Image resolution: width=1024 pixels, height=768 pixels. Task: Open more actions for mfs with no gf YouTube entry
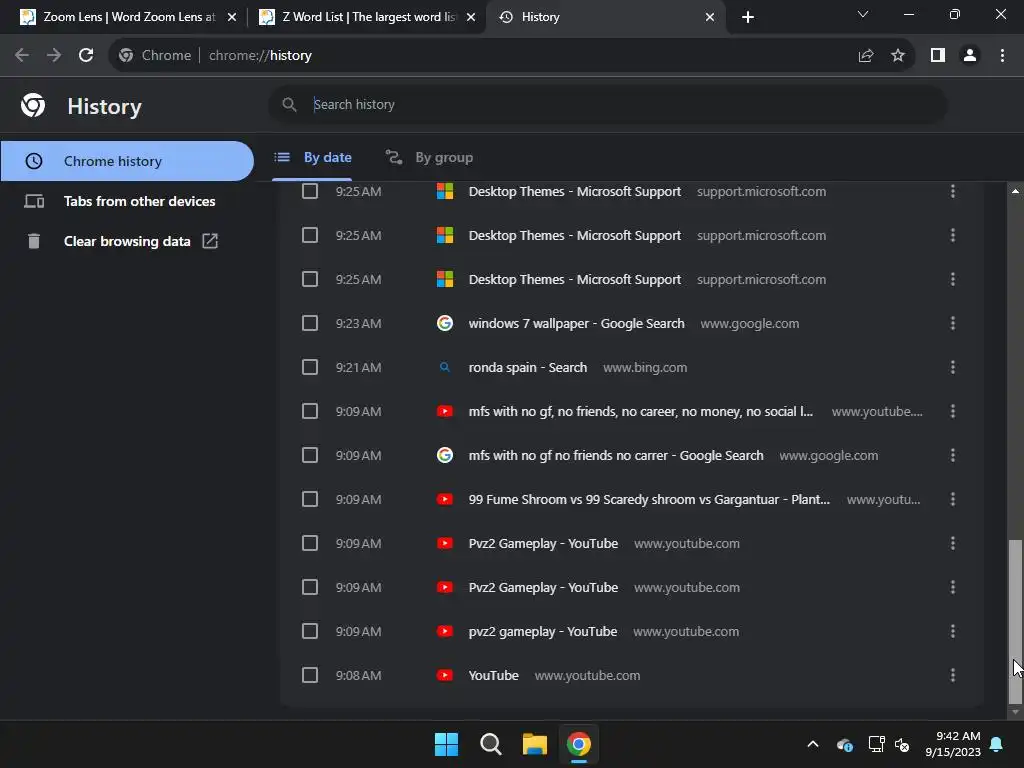[953, 411]
